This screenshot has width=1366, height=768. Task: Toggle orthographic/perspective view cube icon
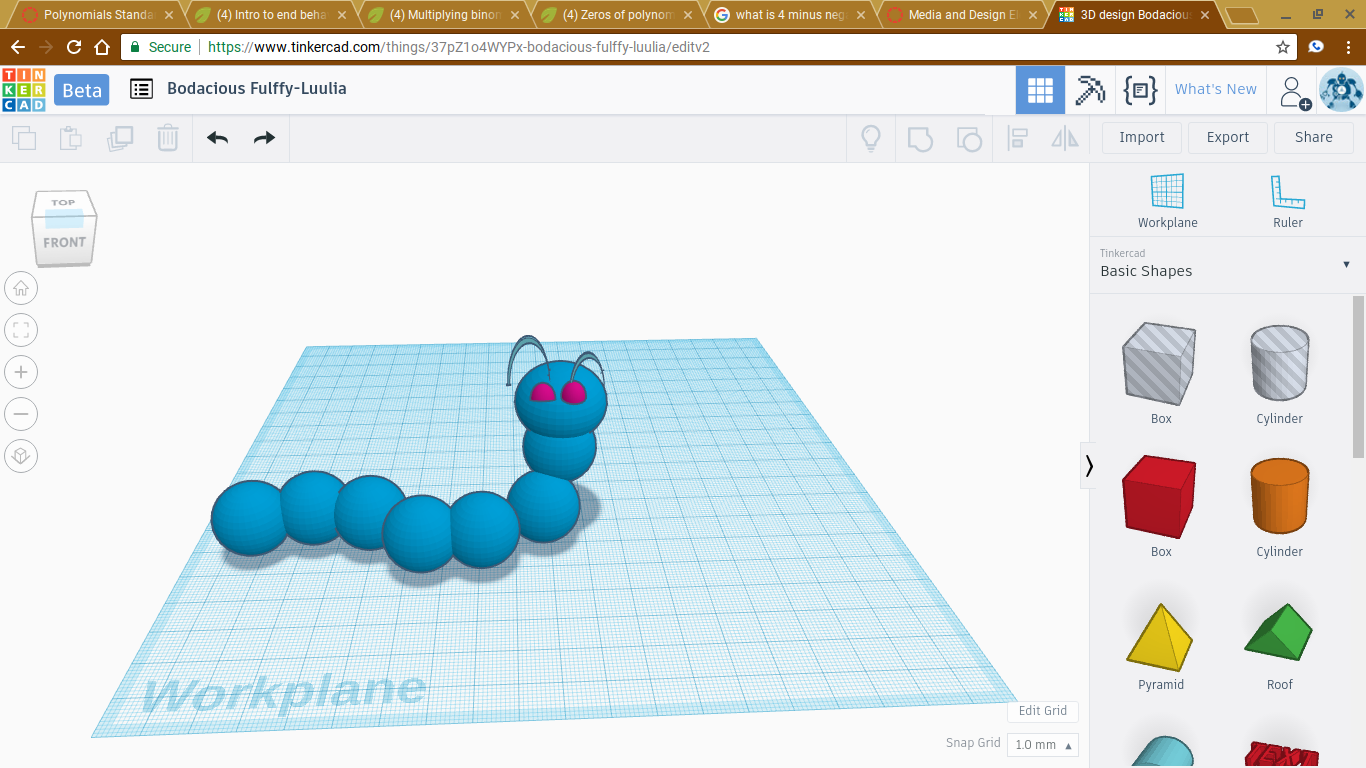21,457
